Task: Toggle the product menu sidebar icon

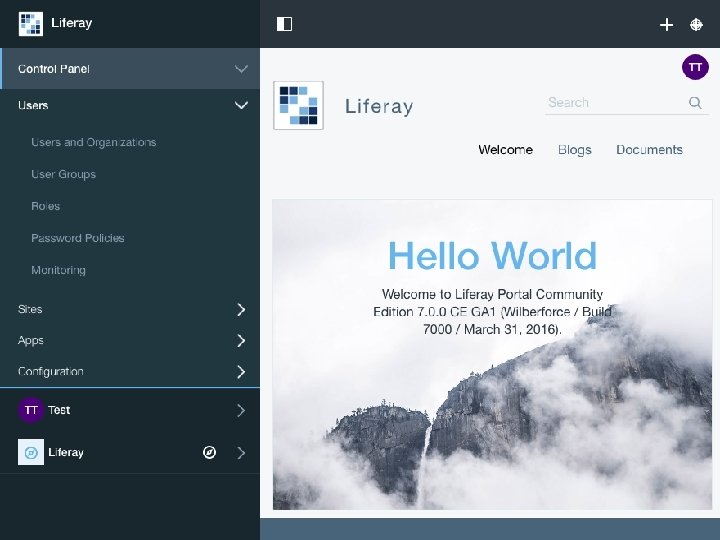Action: (284, 24)
